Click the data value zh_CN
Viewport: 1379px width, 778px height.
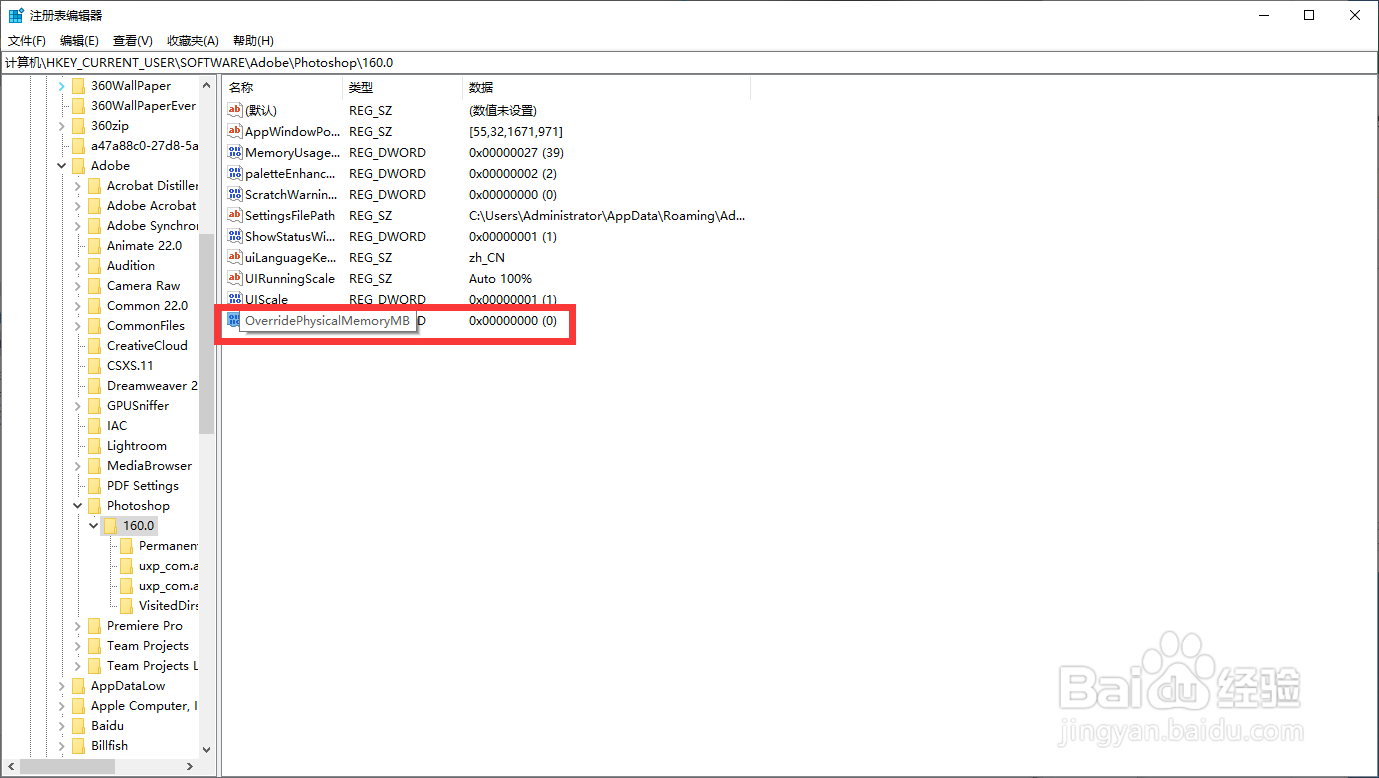[x=487, y=257]
